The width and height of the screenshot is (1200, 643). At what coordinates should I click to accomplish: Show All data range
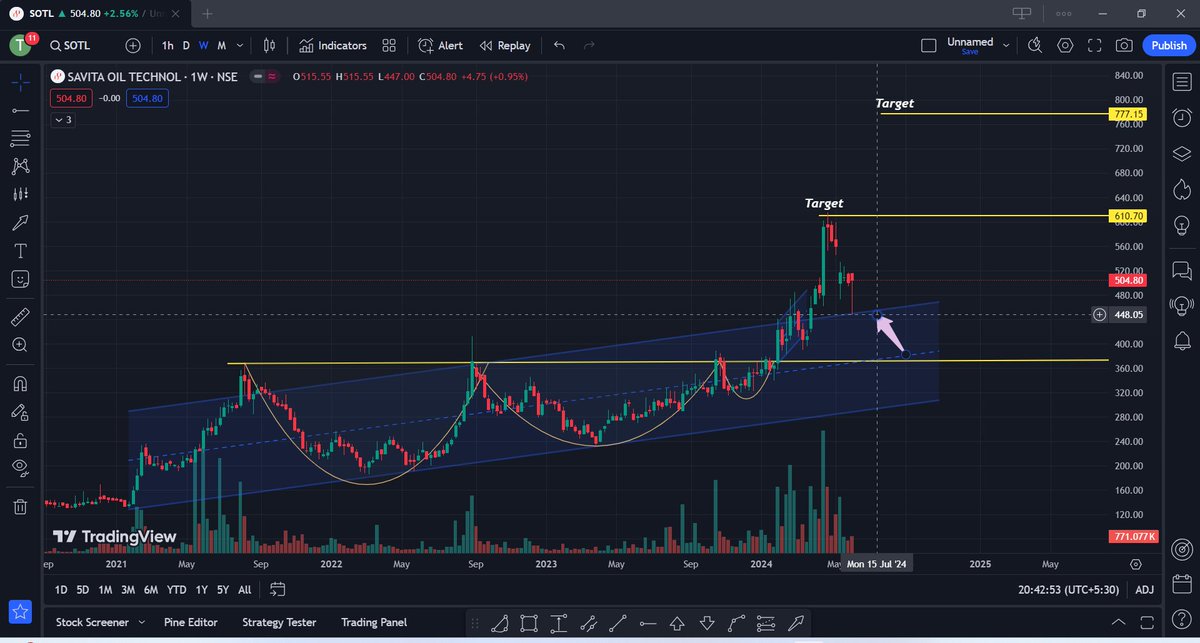click(245, 590)
